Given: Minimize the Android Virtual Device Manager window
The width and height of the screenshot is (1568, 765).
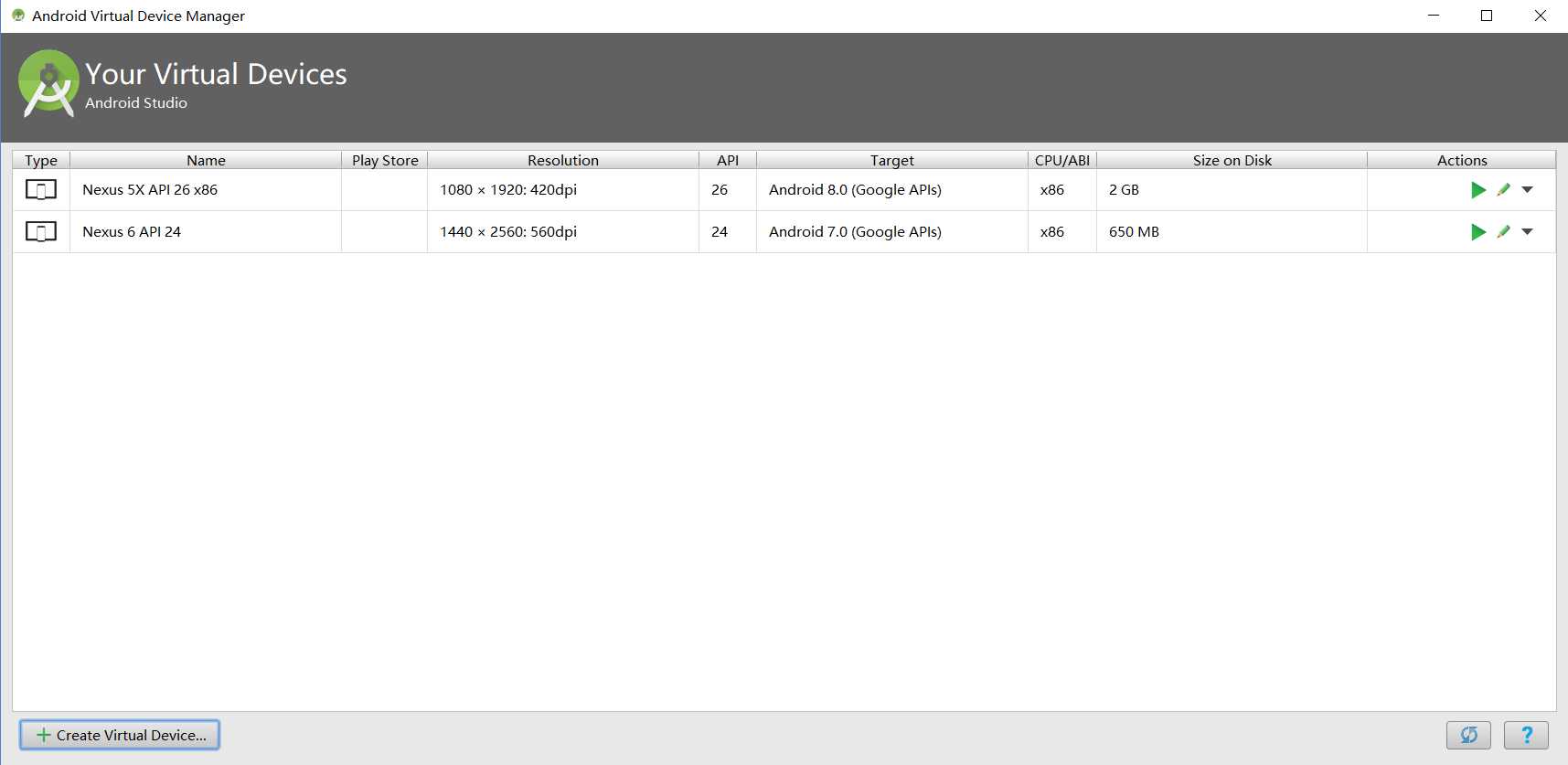Looking at the screenshot, I should (1434, 16).
